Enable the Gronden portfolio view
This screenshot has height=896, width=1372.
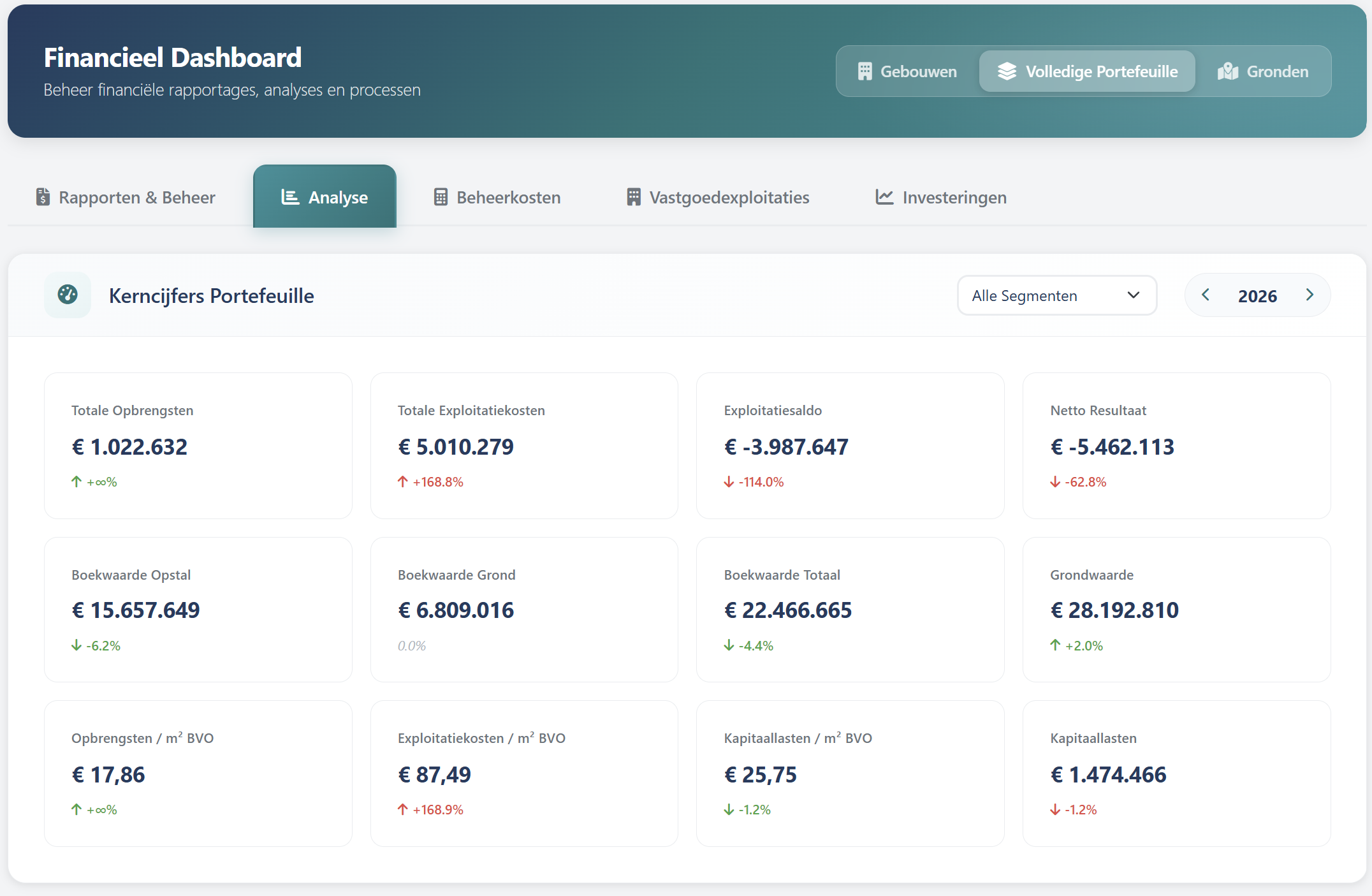(x=1265, y=71)
